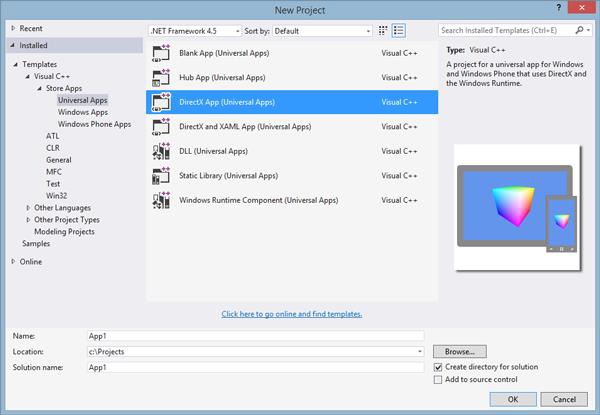Select the Test category
This screenshot has width=600, height=415.
coord(53,184)
